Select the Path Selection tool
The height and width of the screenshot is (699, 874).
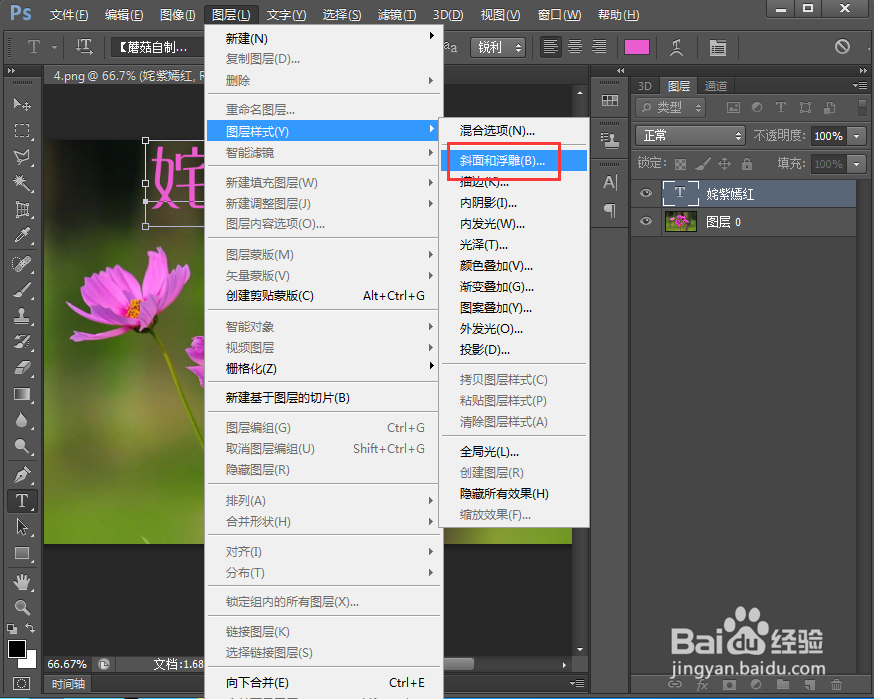(22, 526)
